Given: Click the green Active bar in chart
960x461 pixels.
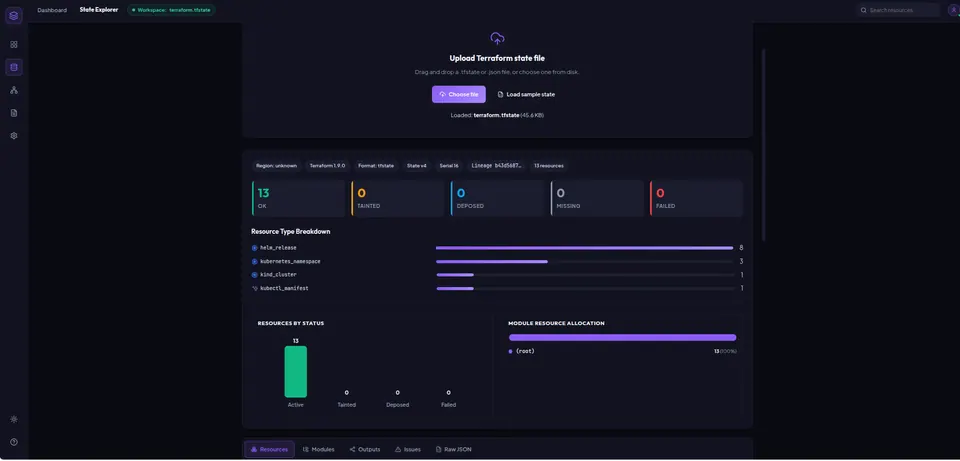Looking at the screenshot, I should click(x=296, y=372).
